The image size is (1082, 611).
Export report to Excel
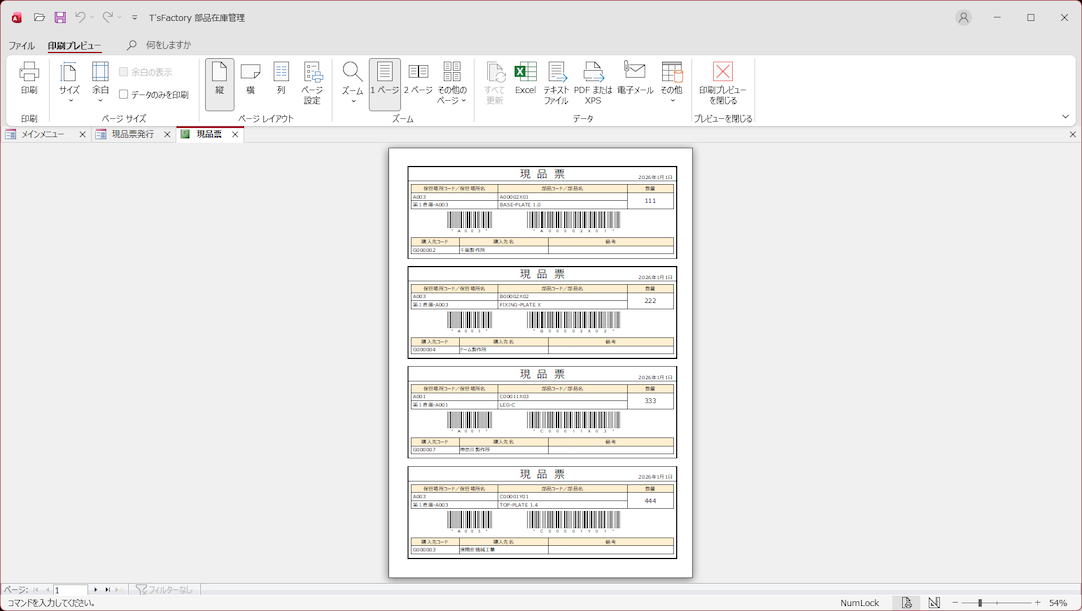point(525,78)
